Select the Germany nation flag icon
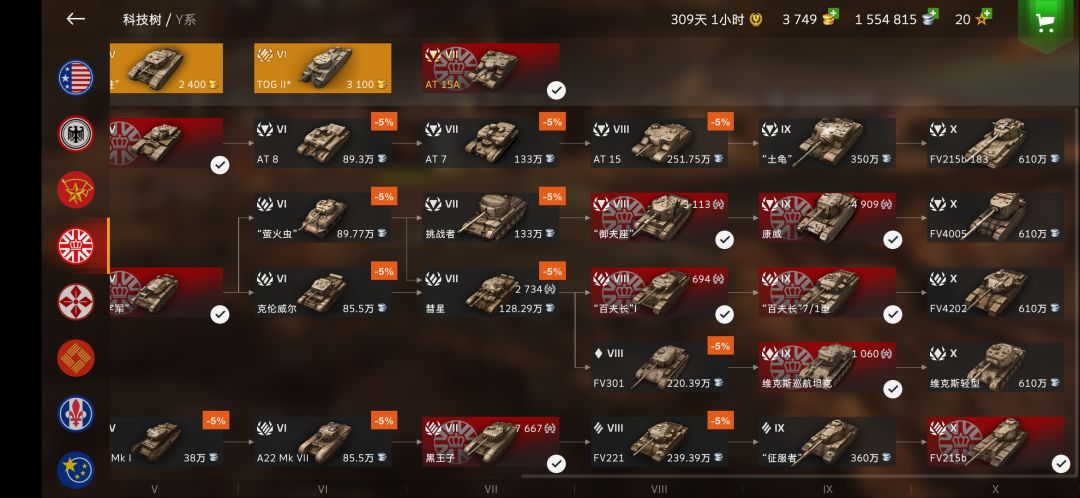1080x498 pixels. tap(76, 134)
